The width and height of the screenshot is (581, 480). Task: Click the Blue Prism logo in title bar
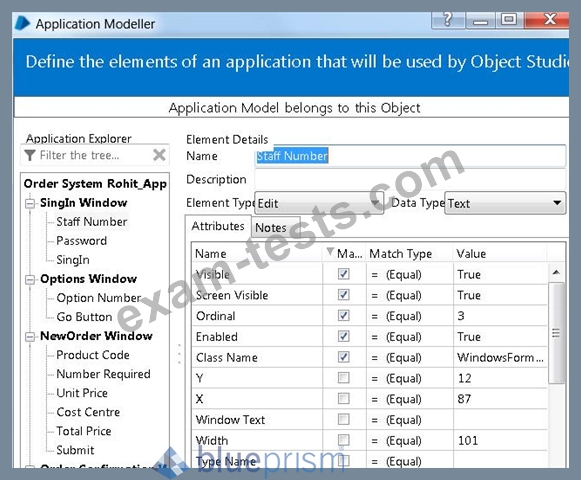click(22, 23)
